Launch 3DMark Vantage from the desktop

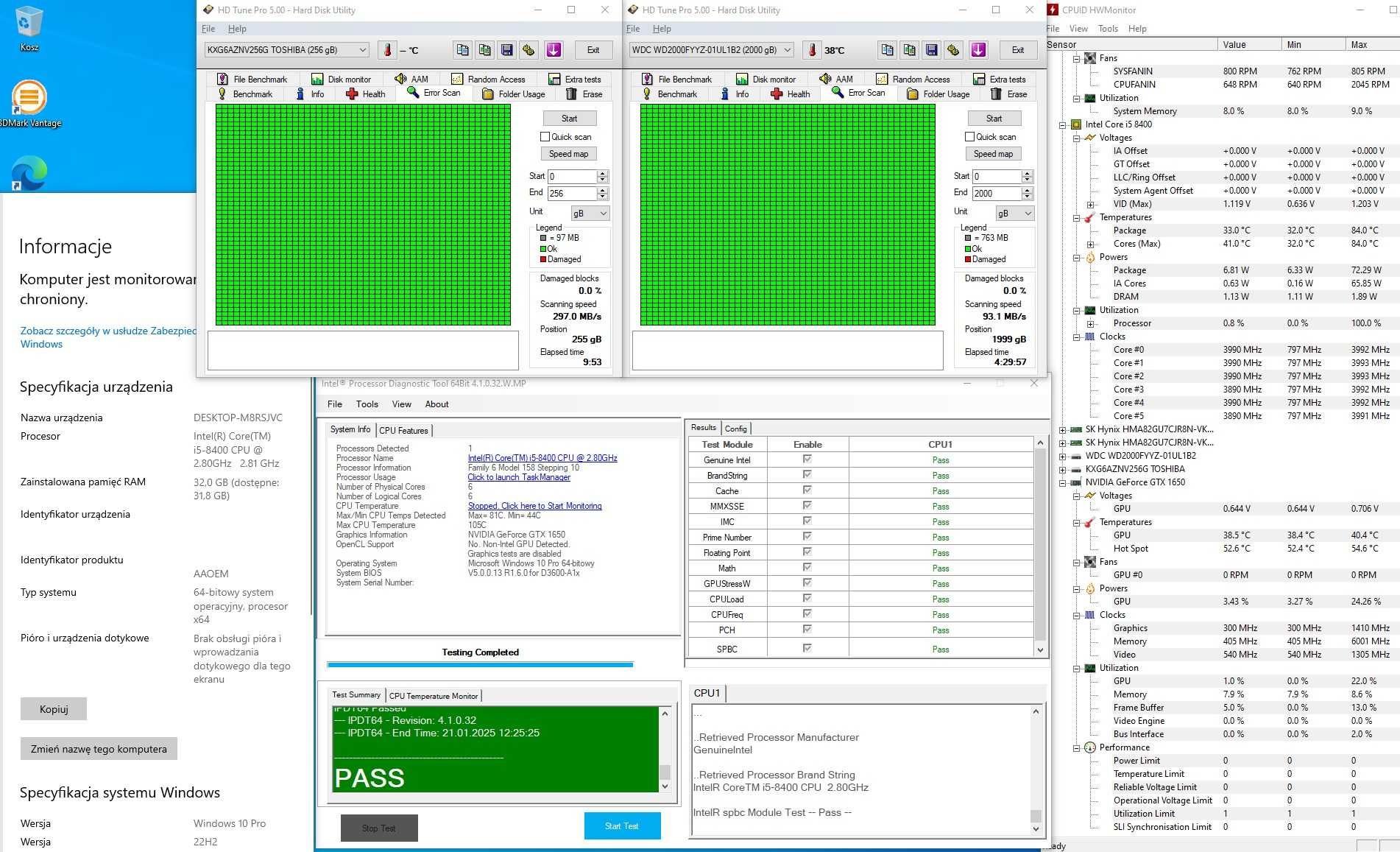[29, 103]
